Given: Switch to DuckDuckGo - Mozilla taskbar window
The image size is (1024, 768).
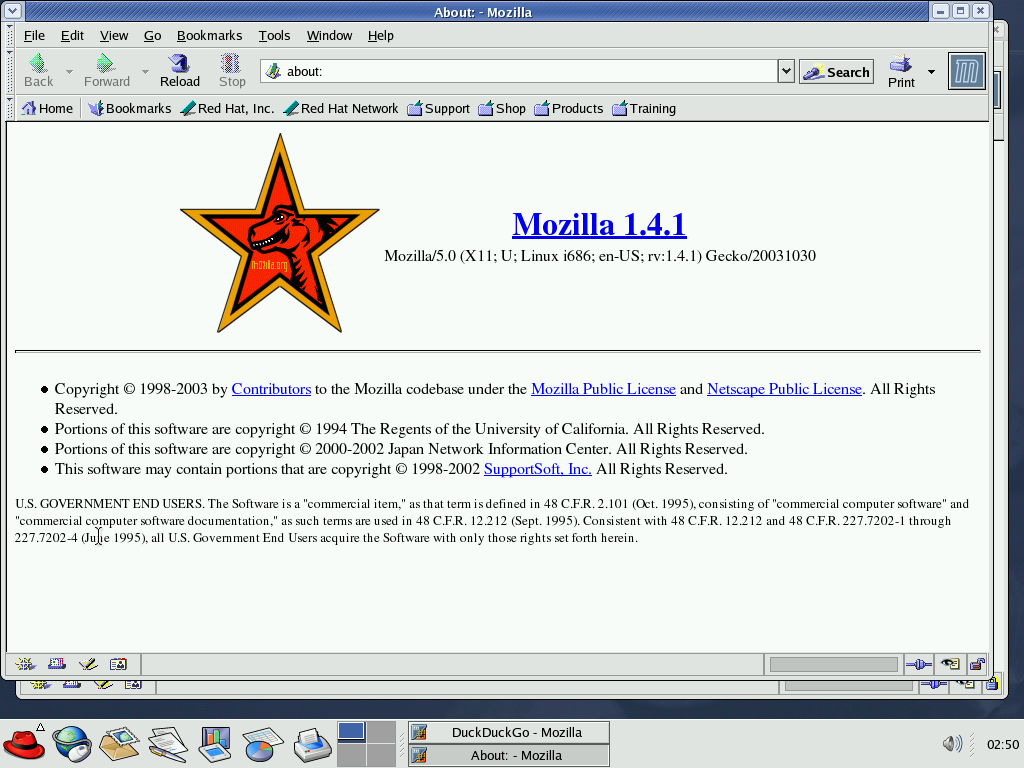Looking at the screenshot, I should click(509, 732).
